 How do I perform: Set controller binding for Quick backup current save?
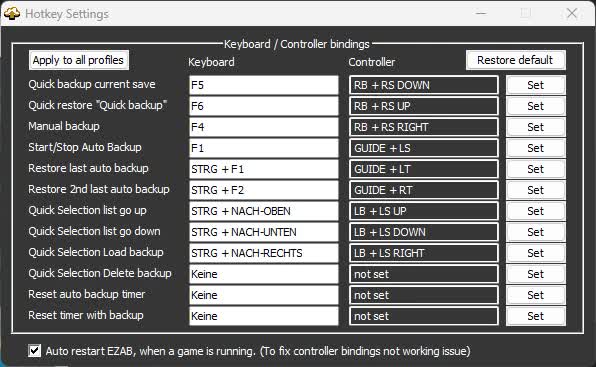(536, 85)
